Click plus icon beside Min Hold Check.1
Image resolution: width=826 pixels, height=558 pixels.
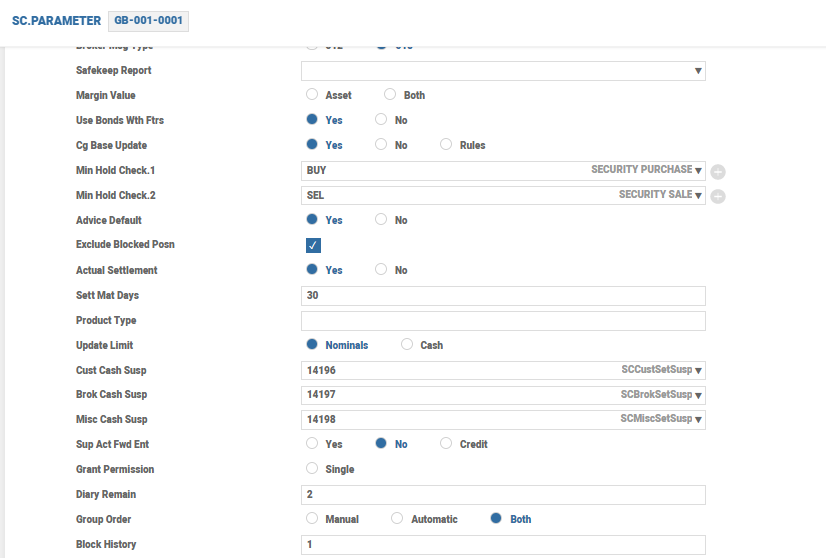718,172
